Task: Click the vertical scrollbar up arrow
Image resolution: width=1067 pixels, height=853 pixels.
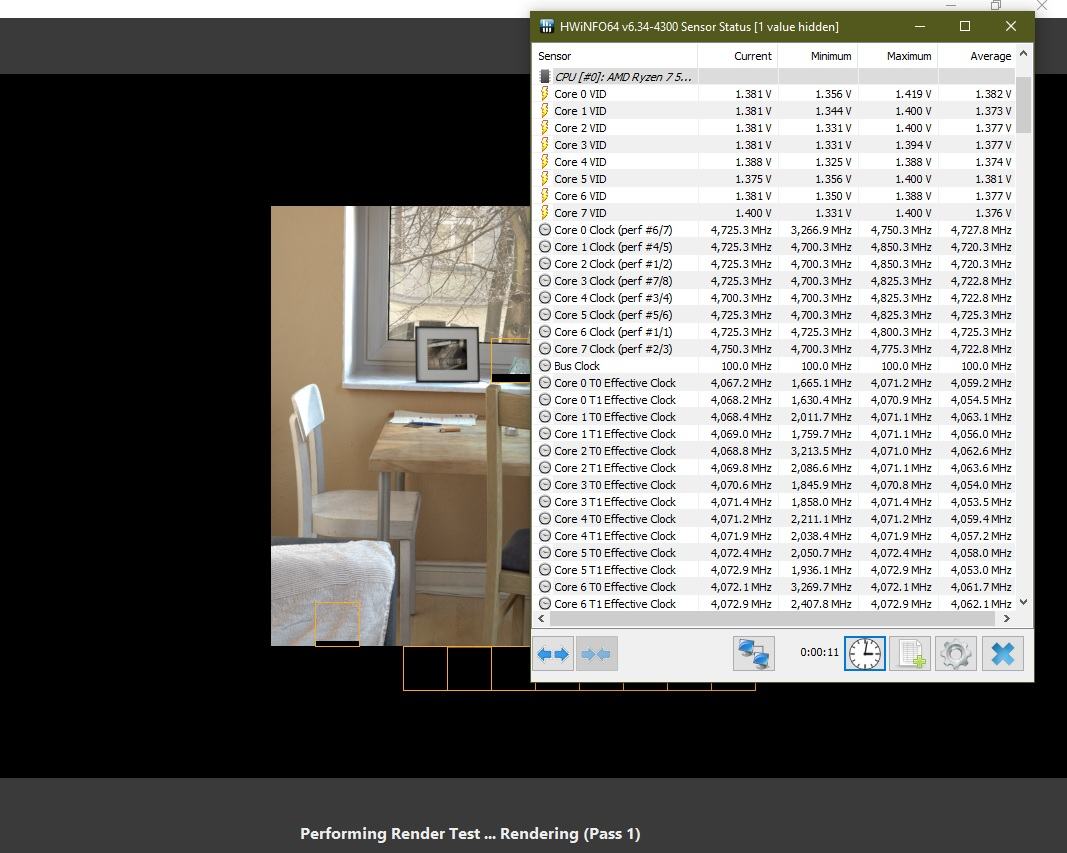Action: pyautogui.click(x=1023, y=53)
